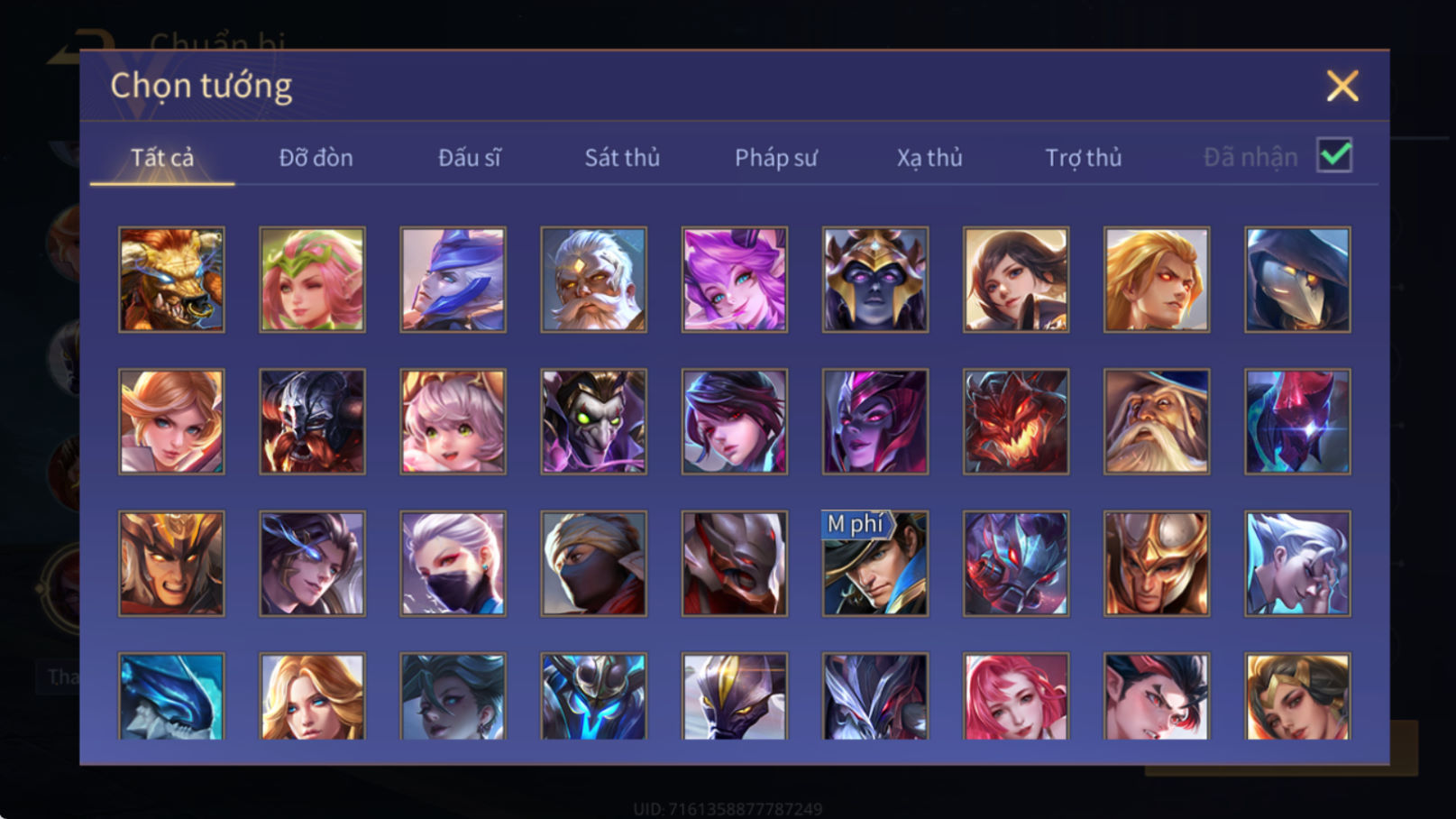Image resolution: width=1456 pixels, height=819 pixels.
Task: Close the Chọn tướng dialog
Action: (x=1342, y=86)
